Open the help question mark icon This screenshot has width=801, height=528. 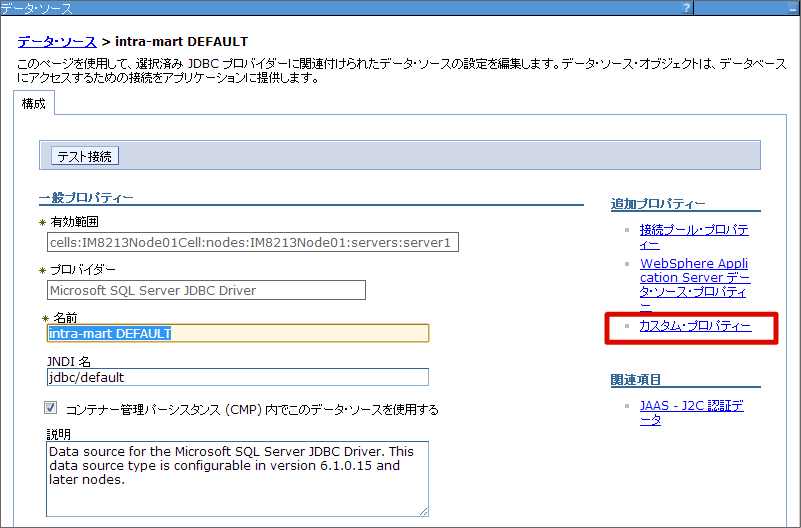coord(686,7)
